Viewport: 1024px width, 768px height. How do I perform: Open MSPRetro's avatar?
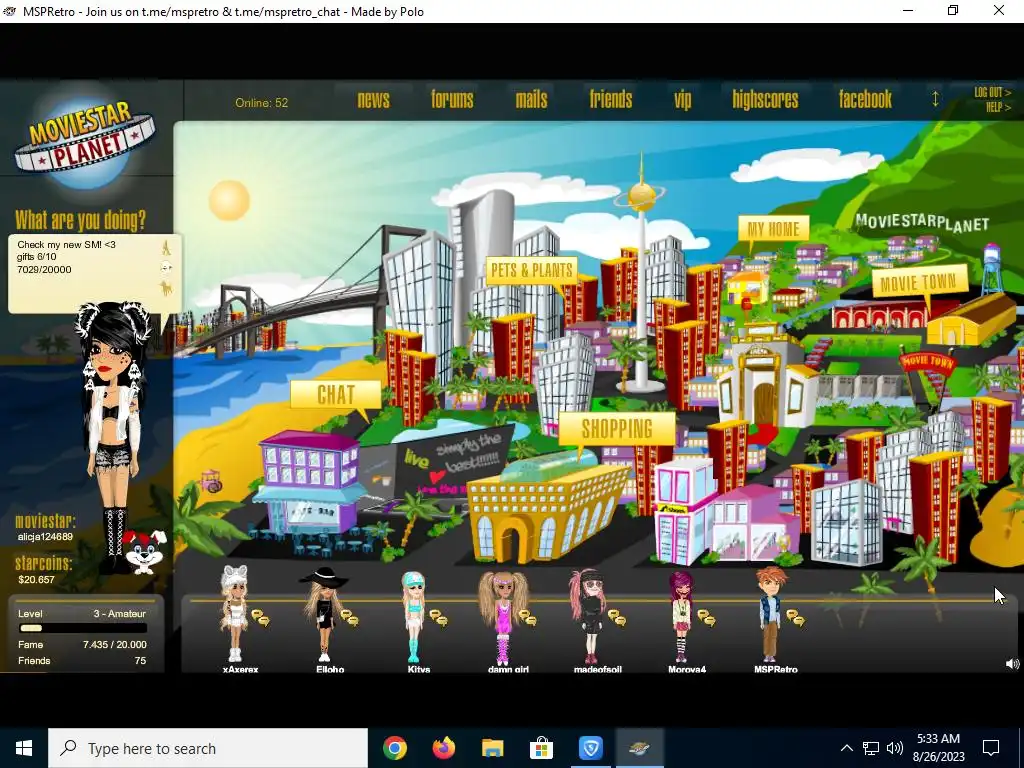[770, 614]
